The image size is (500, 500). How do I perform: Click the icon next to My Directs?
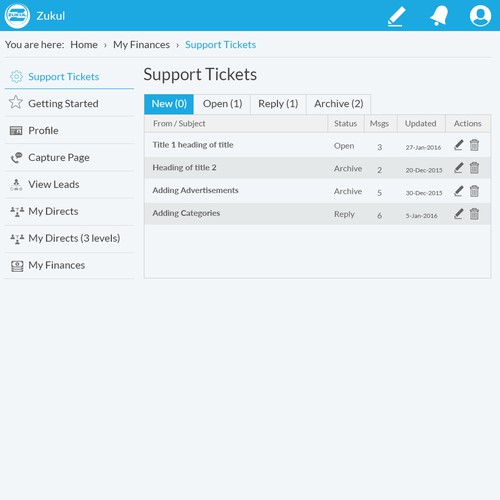point(17,212)
